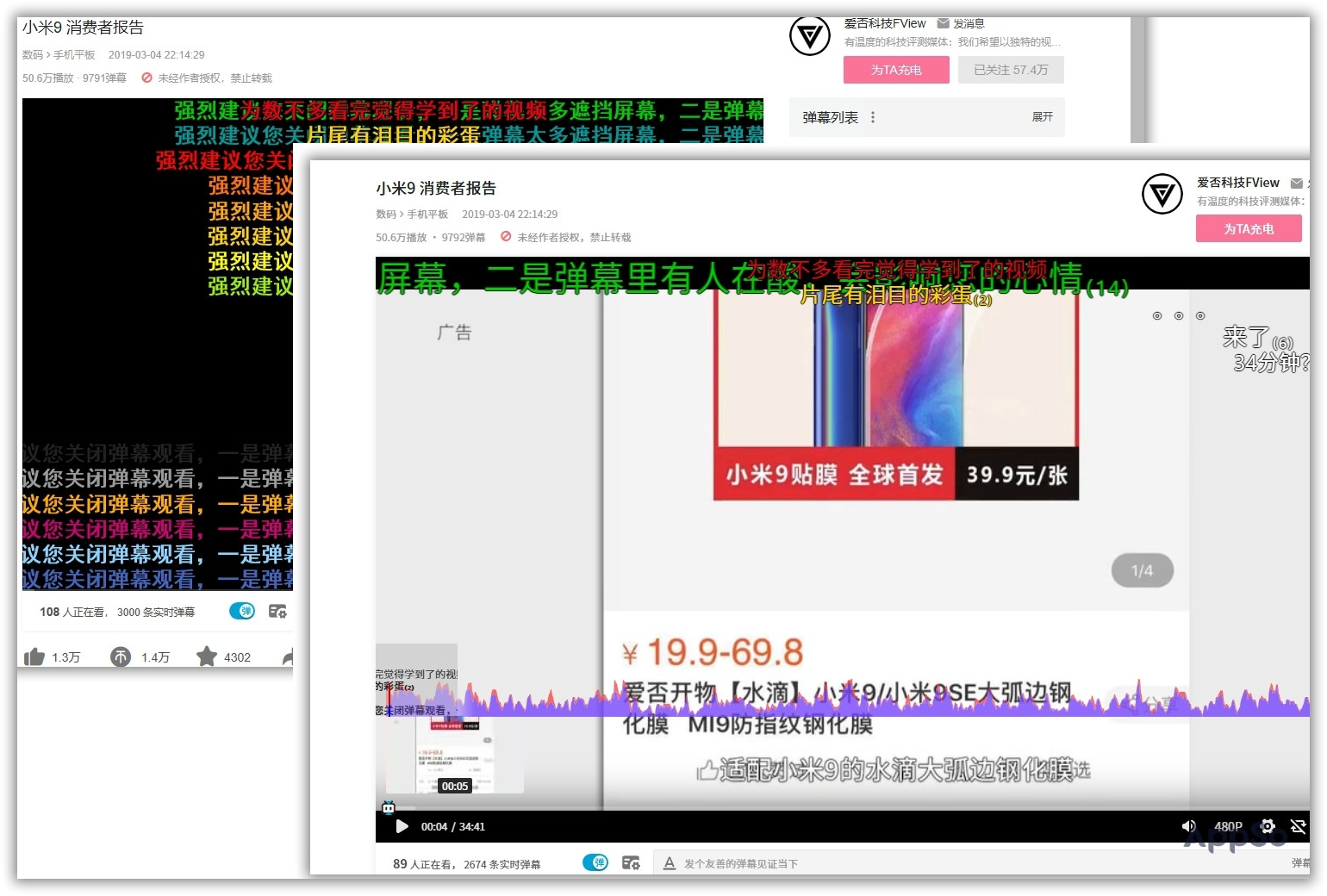The image size is (1327, 896).
Task: Open the 数码 breadcrumb in the front window
Action: (386, 215)
